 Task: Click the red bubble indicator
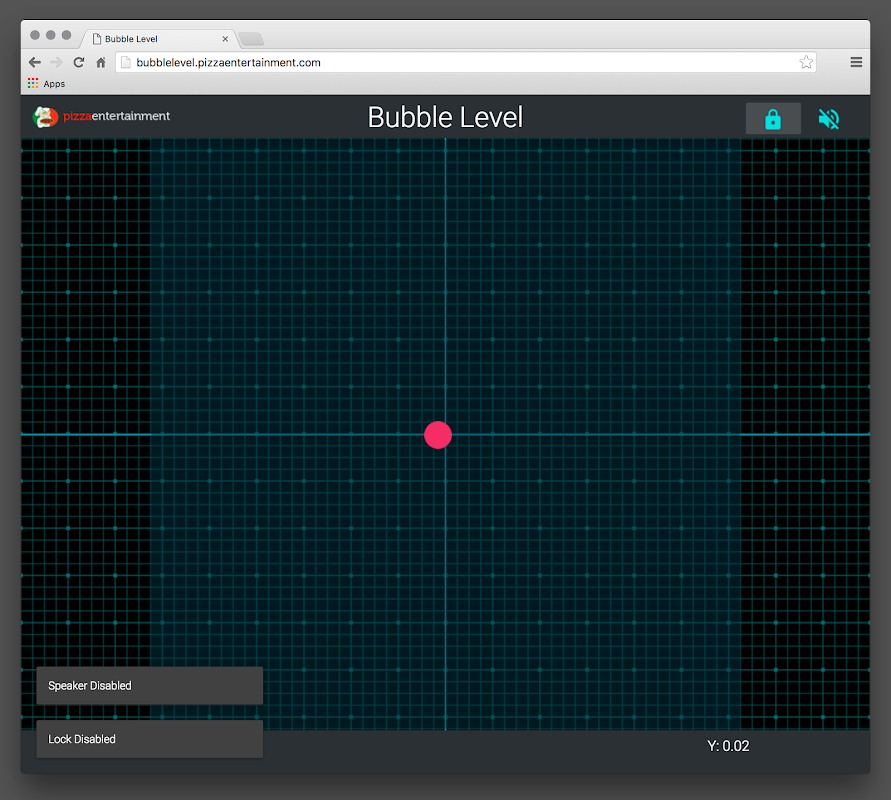(x=438, y=435)
